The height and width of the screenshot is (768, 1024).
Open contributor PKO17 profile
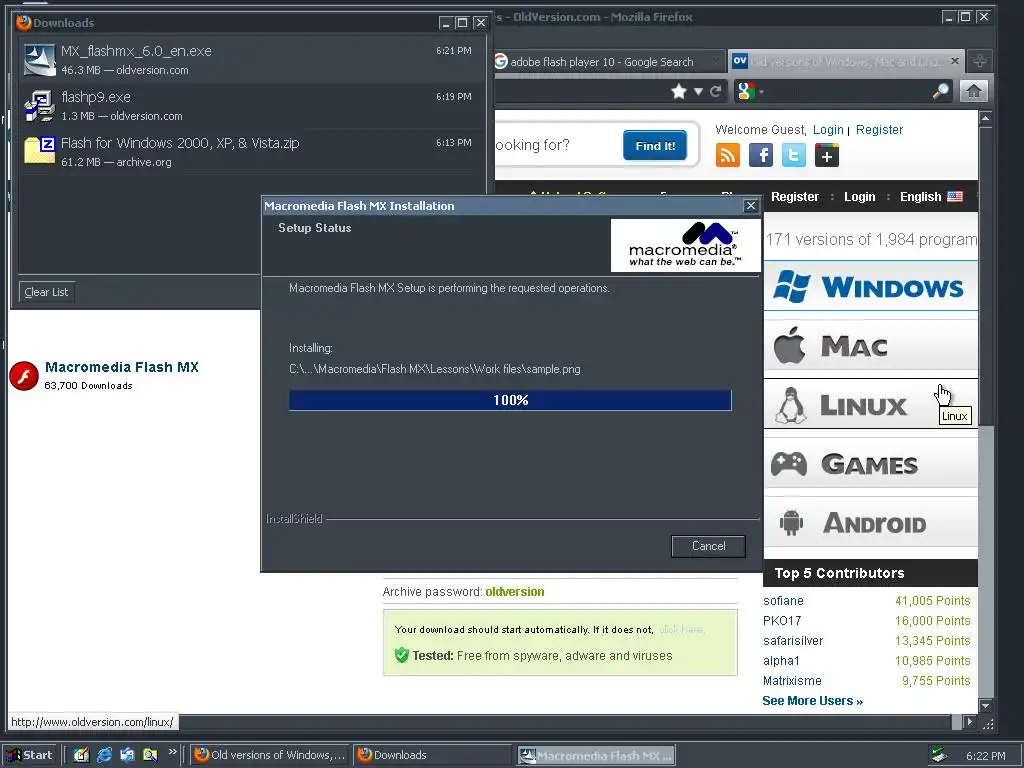[x=782, y=620]
